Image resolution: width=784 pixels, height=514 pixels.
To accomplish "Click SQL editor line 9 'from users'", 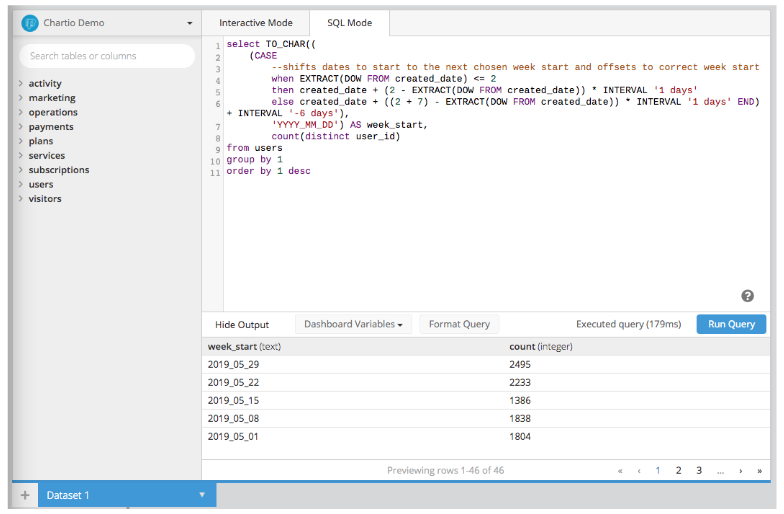I will coord(254,148).
